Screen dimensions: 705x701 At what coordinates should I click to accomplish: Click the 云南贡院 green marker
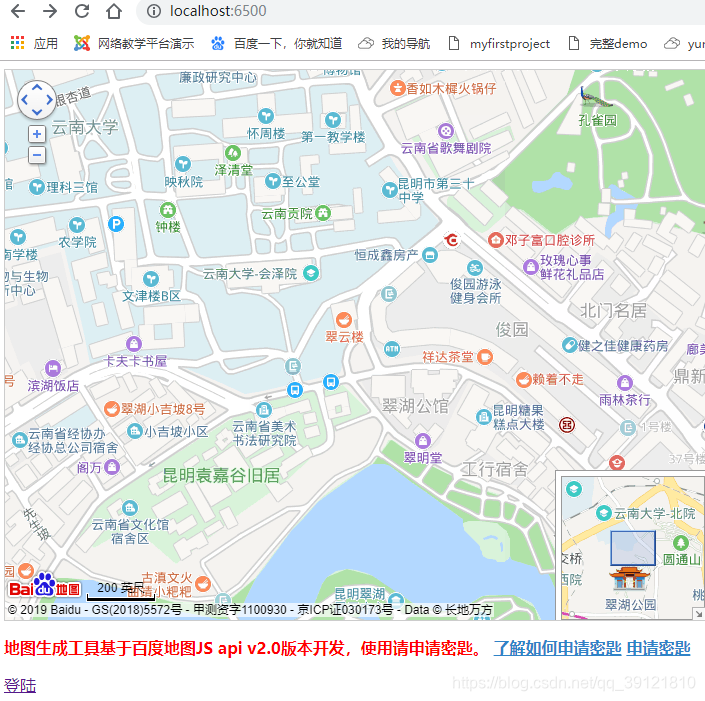tap(322, 213)
